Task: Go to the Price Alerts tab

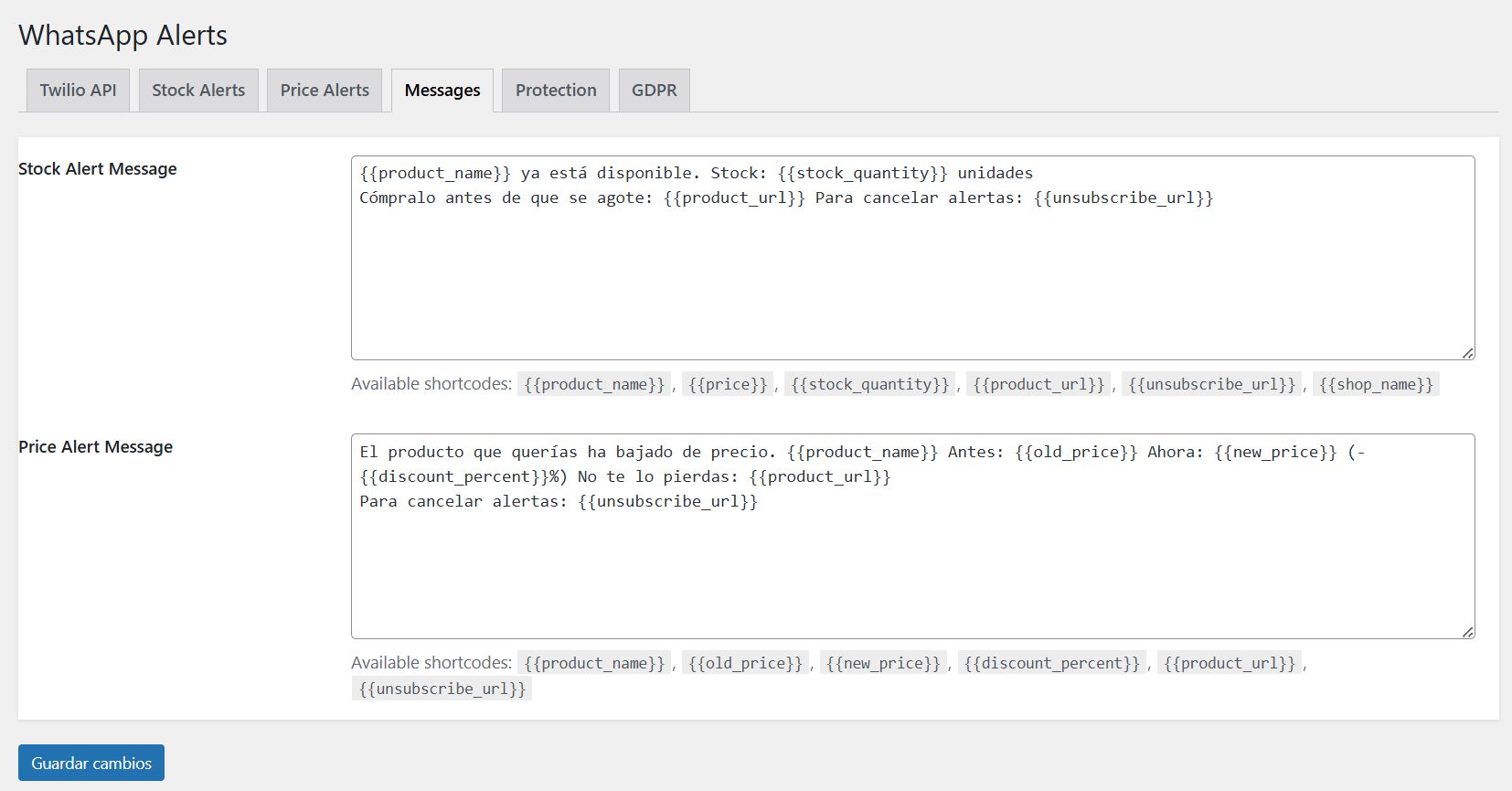Action: point(325,91)
